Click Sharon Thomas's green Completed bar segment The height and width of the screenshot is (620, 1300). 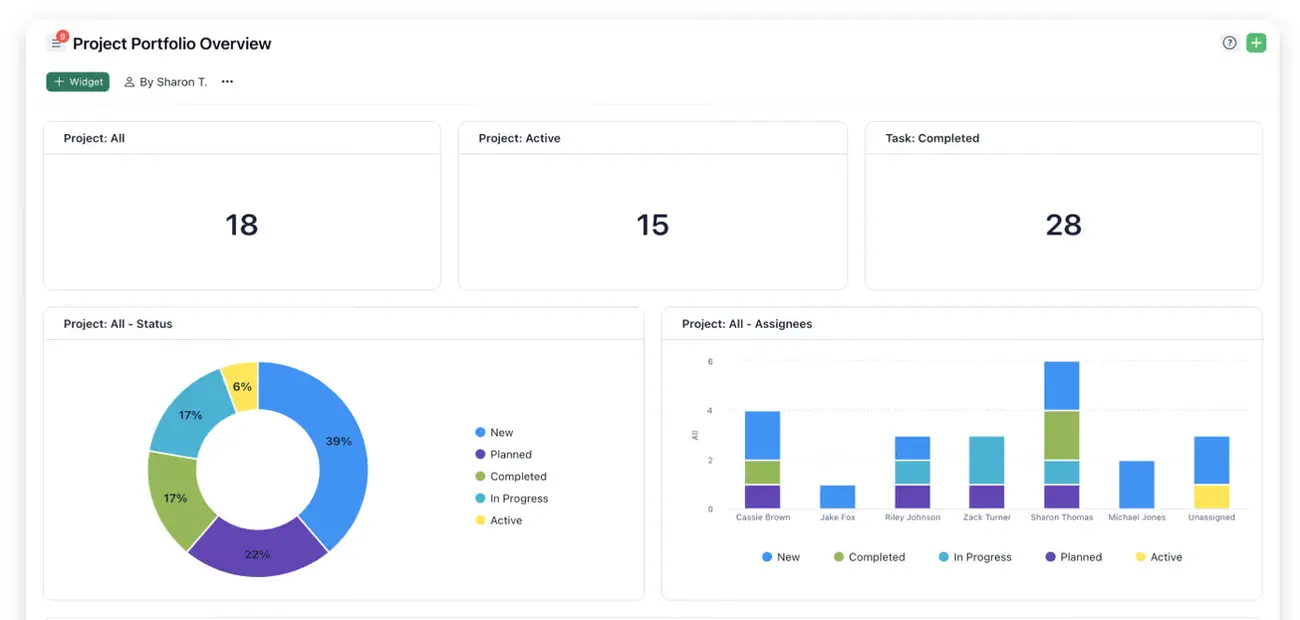point(1061,435)
